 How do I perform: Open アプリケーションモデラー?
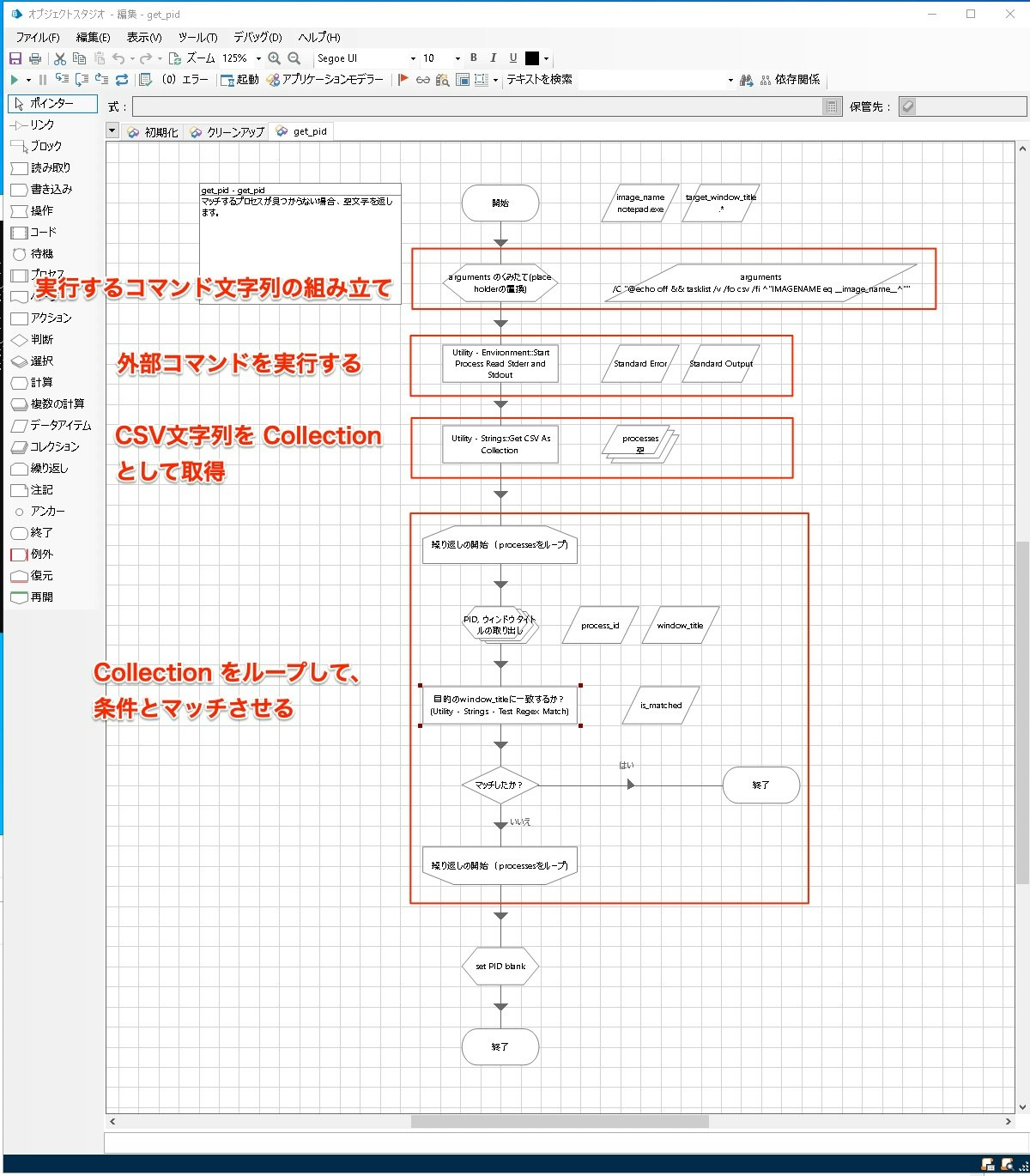point(325,80)
